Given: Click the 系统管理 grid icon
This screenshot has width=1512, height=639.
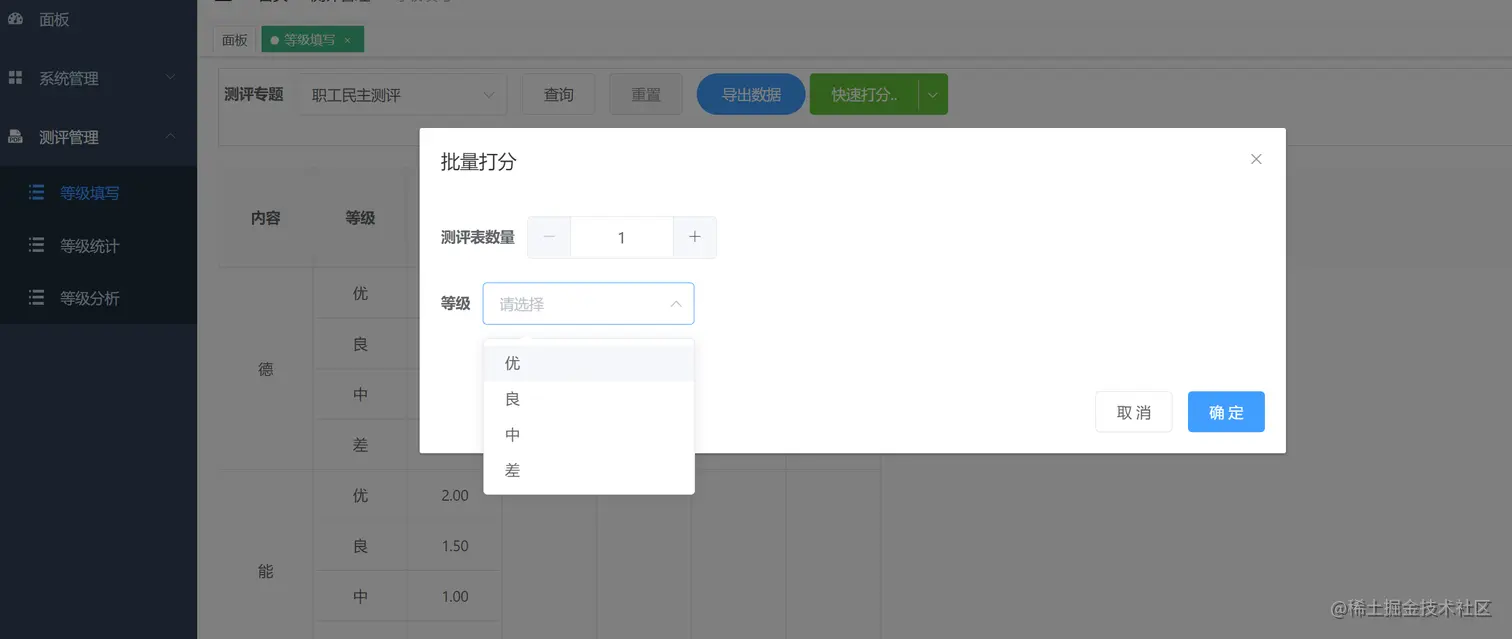Looking at the screenshot, I should pos(15,77).
